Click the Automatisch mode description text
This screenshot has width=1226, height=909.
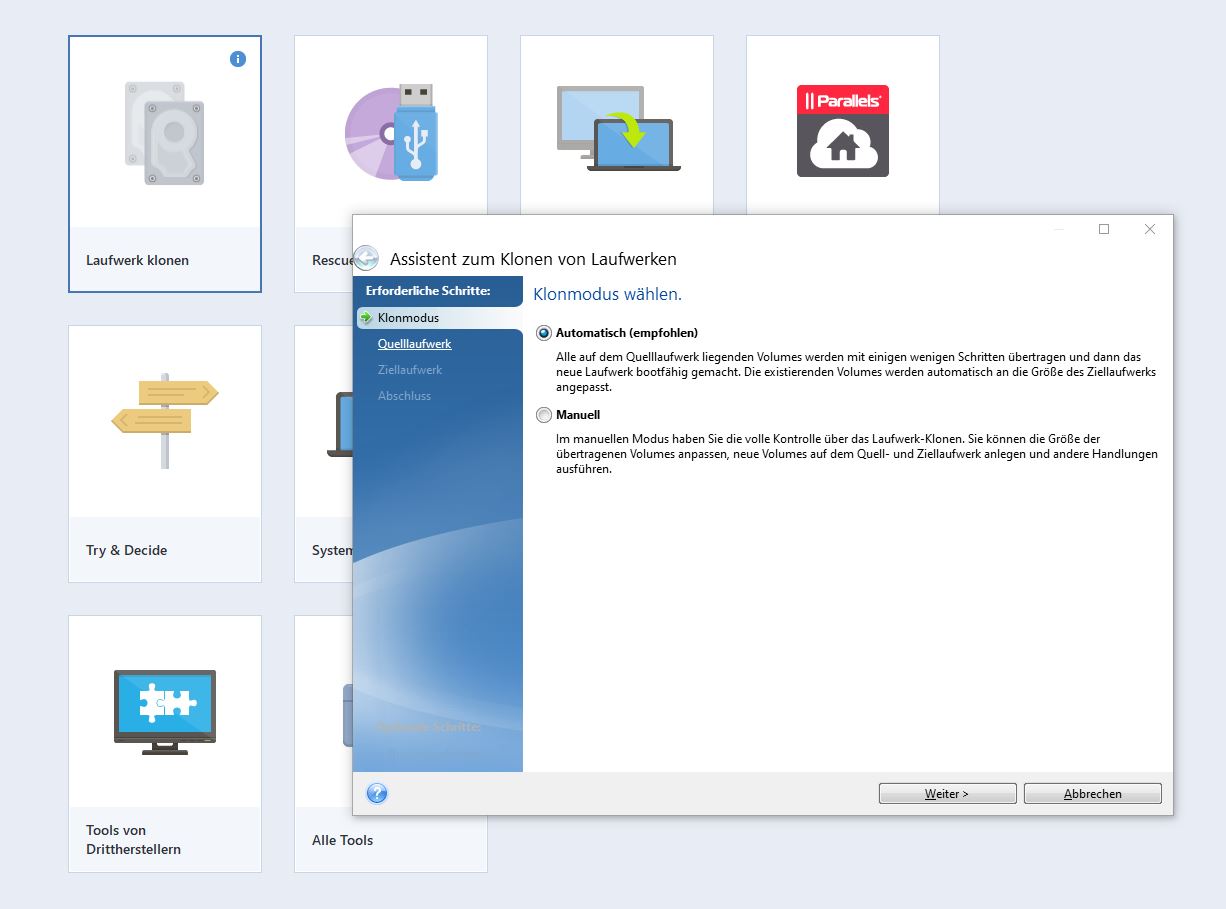coord(856,372)
